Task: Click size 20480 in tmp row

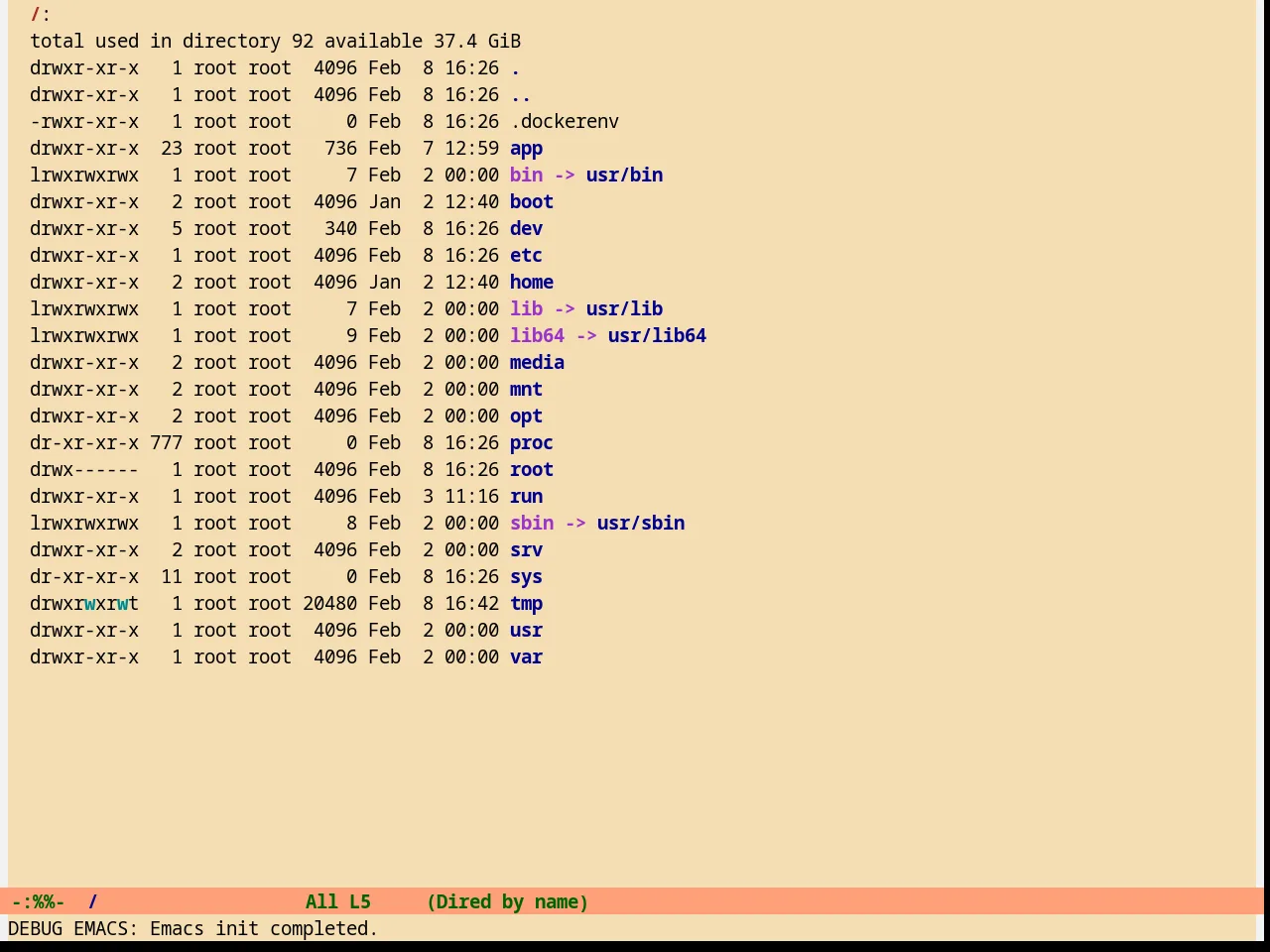Action: tap(329, 604)
